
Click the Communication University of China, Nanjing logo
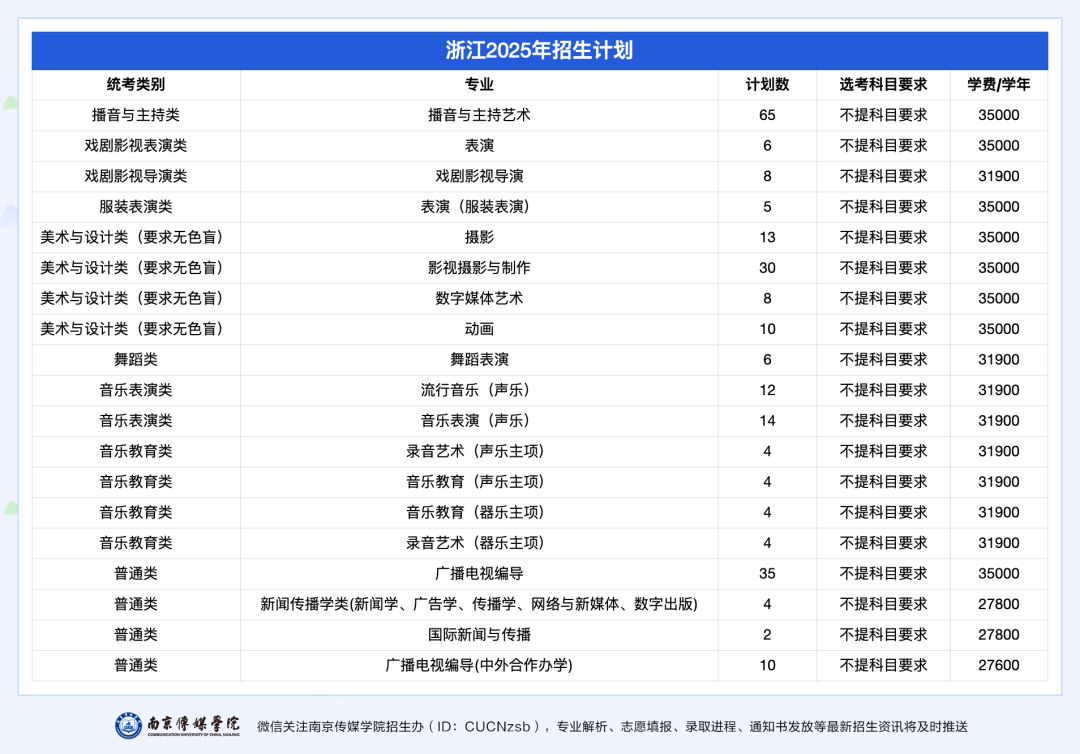click(x=177, y=726)
